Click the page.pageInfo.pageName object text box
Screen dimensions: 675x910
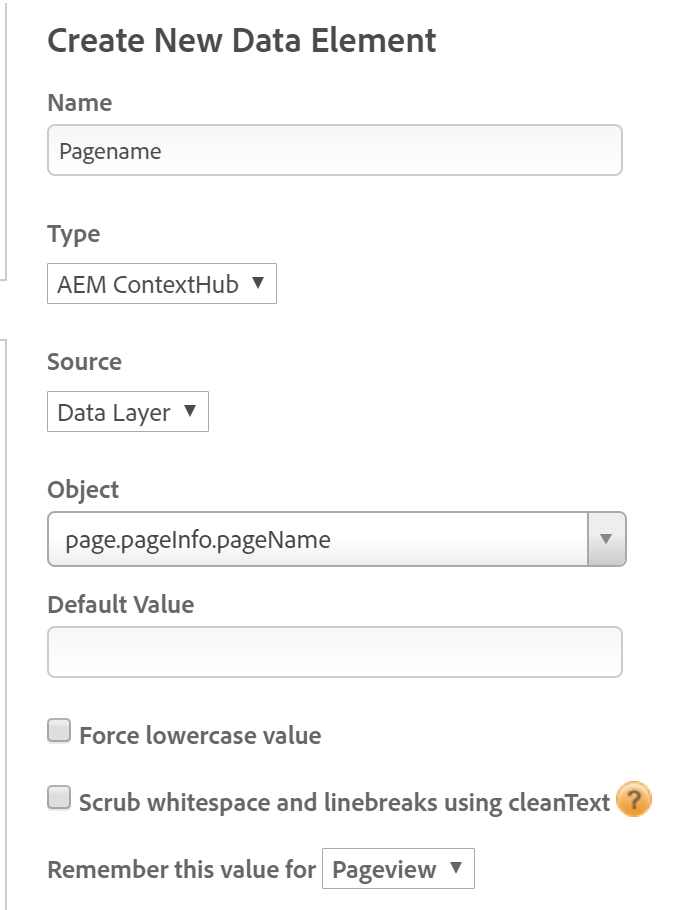[318, 540]
